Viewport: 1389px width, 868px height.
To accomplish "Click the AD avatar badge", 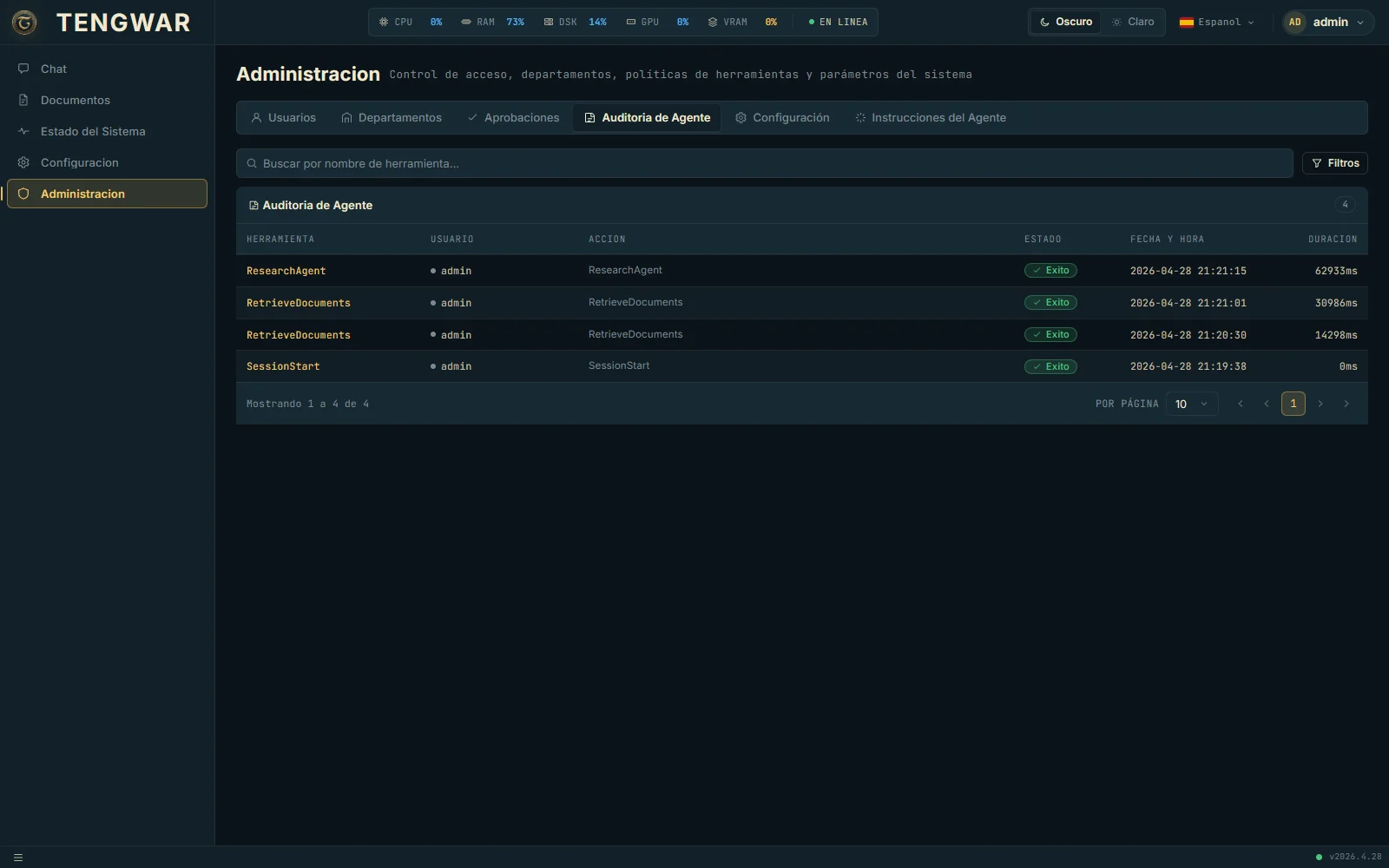I will (x=1295, y=22).
